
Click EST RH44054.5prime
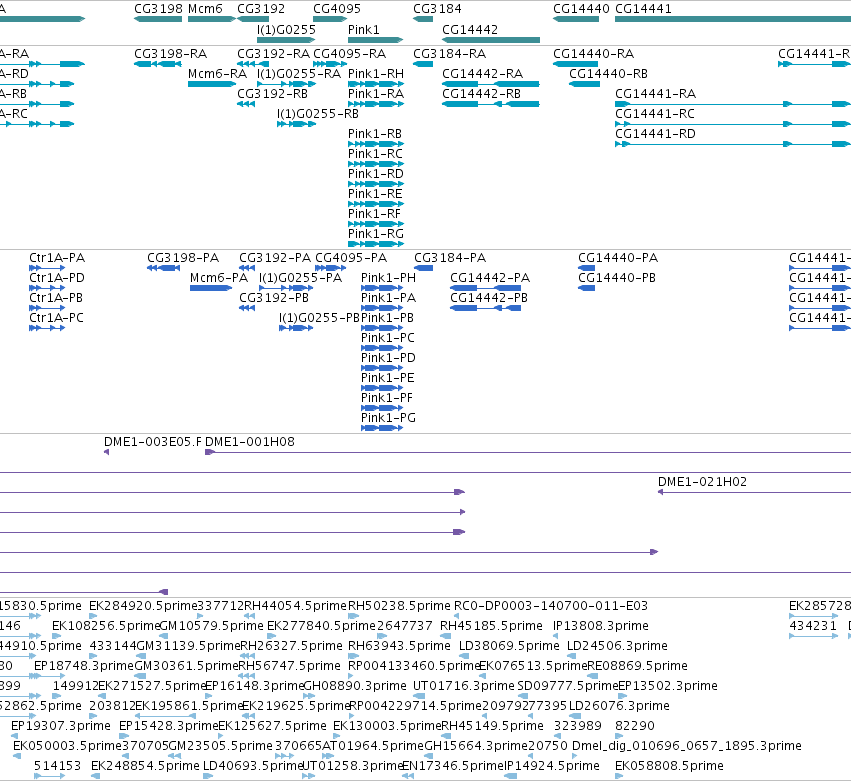[250, 616]
